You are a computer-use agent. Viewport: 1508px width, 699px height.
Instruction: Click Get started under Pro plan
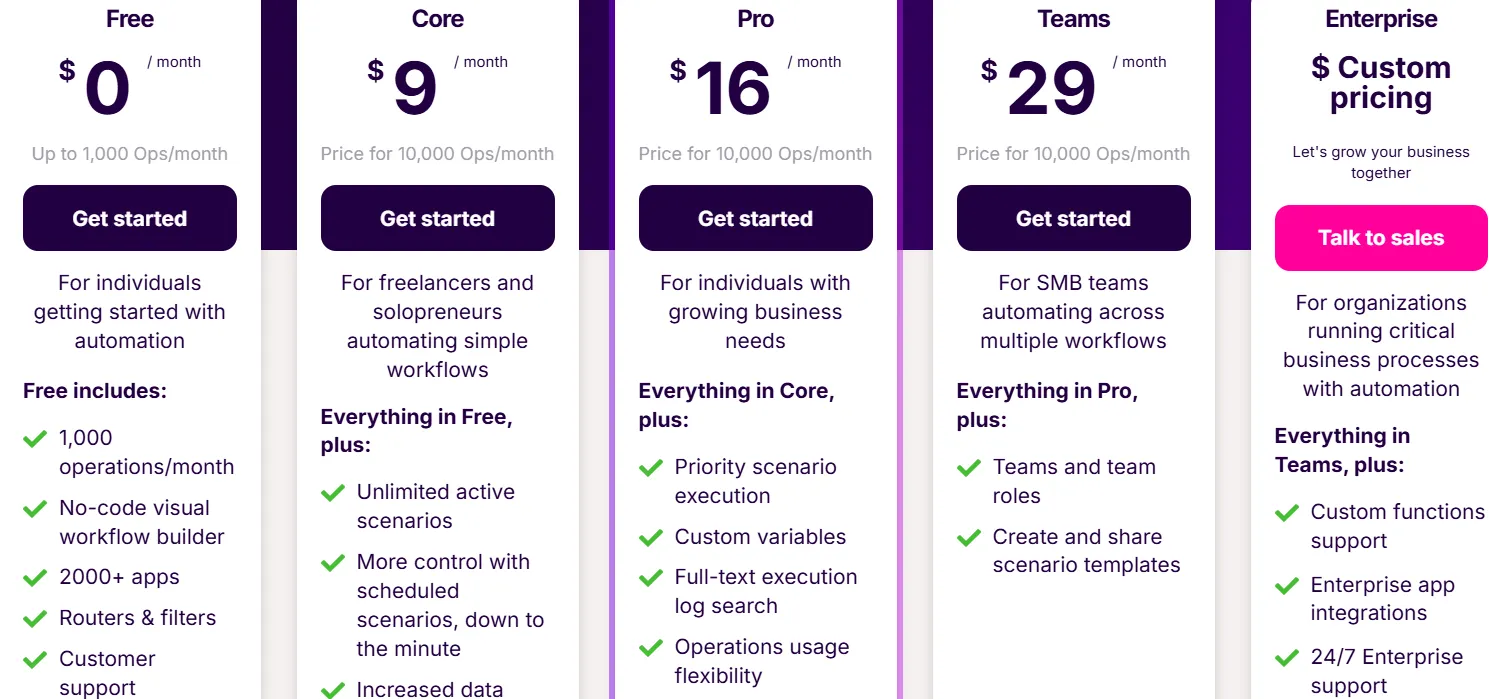755,218
